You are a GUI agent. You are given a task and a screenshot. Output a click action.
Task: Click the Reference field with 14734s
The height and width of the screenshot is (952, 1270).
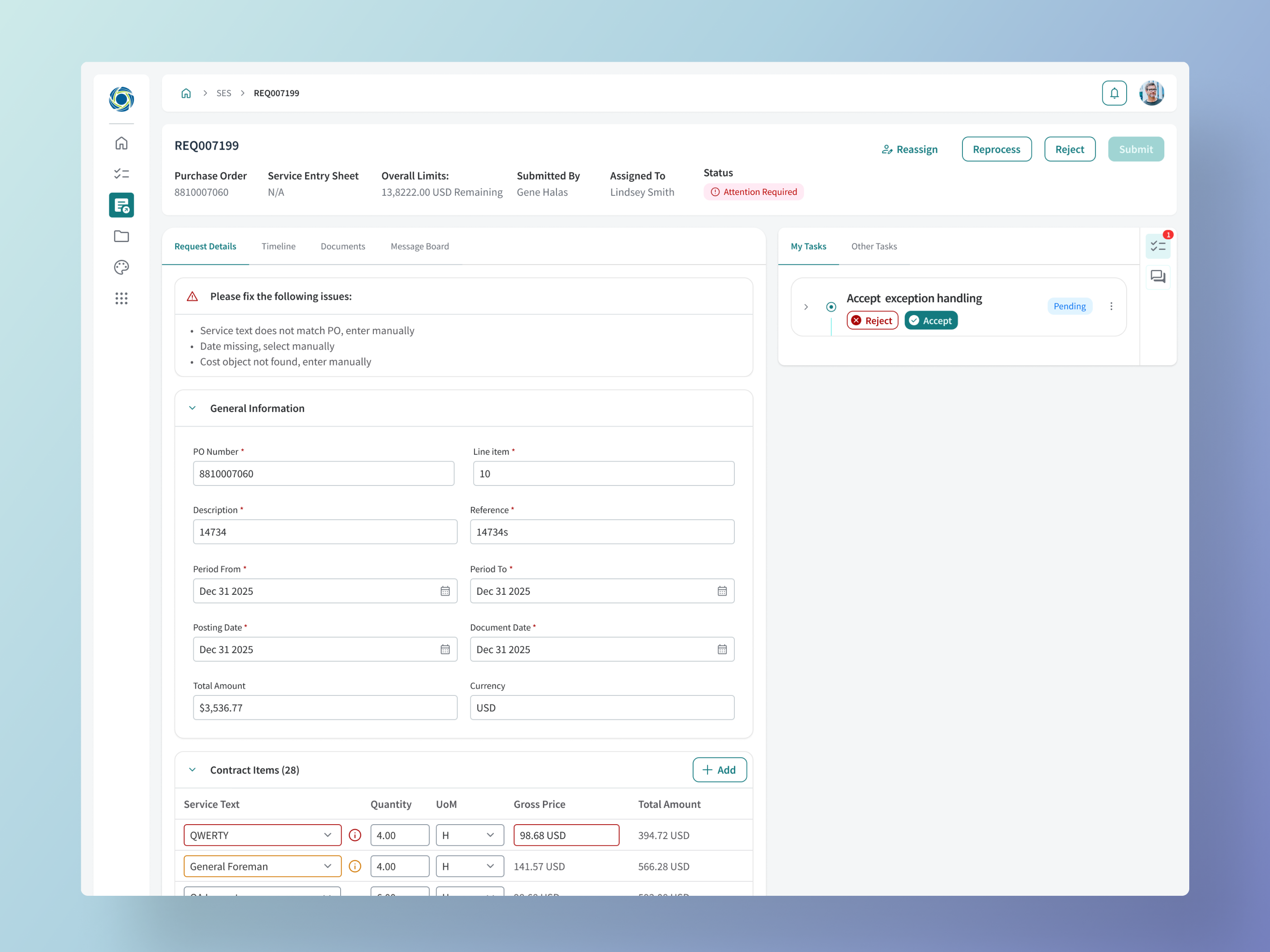point(602,532)
